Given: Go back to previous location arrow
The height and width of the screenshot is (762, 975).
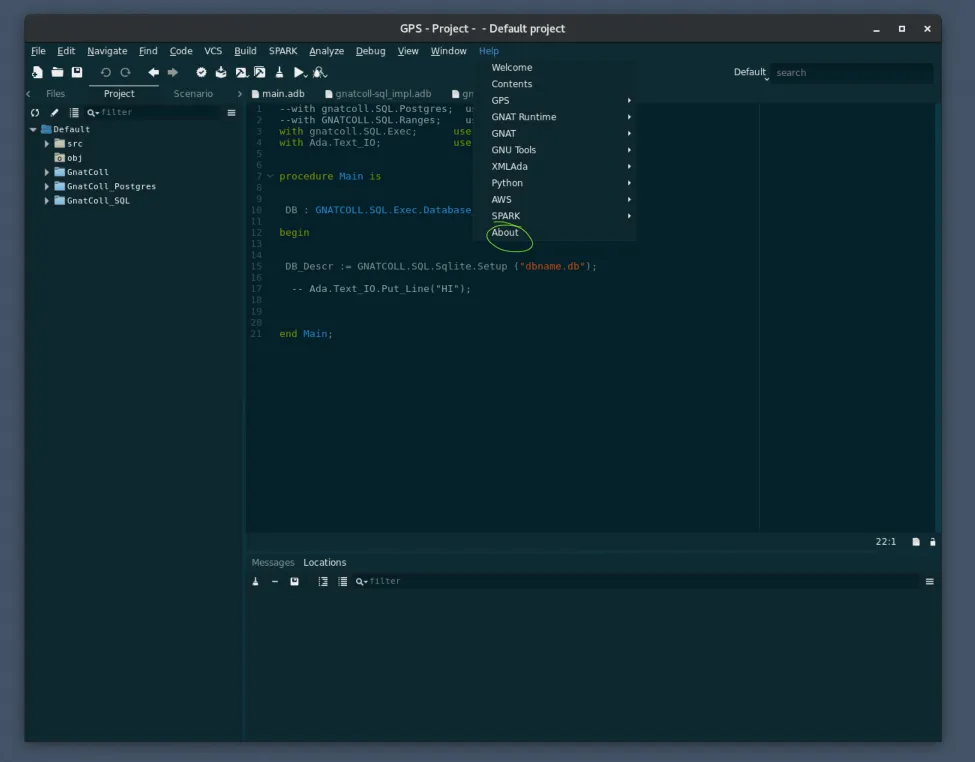Looking at the screenshot, I should [153, 73].
